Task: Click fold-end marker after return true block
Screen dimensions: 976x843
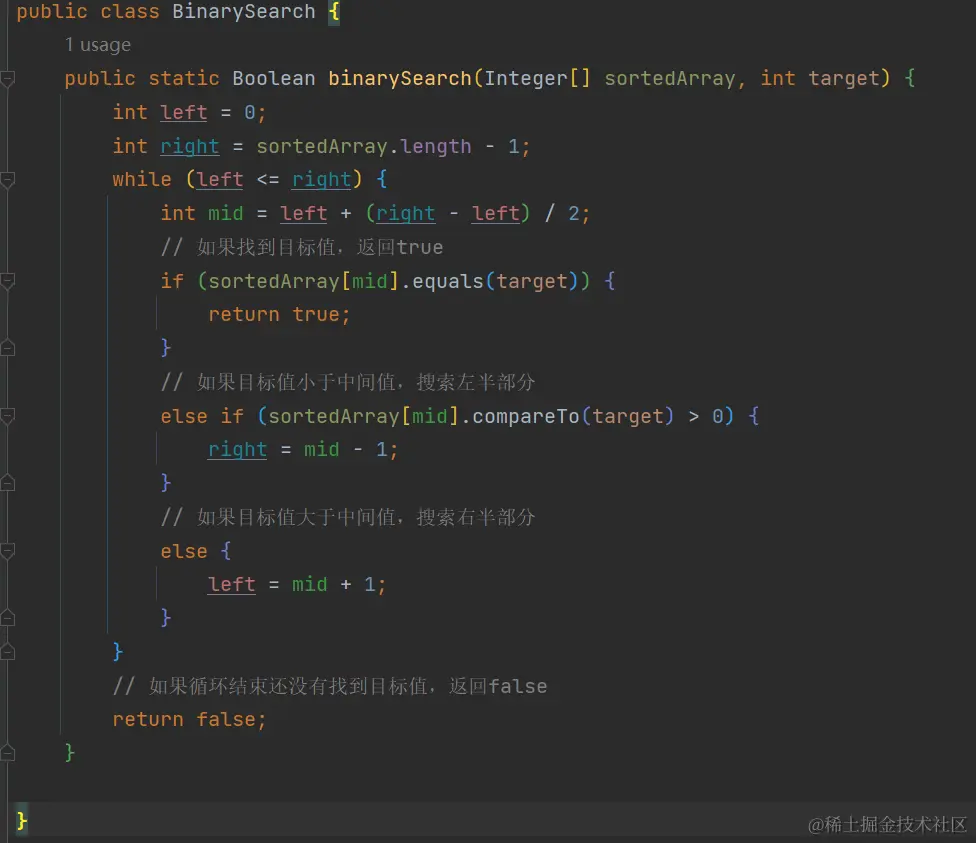Action: coord(7,347)
